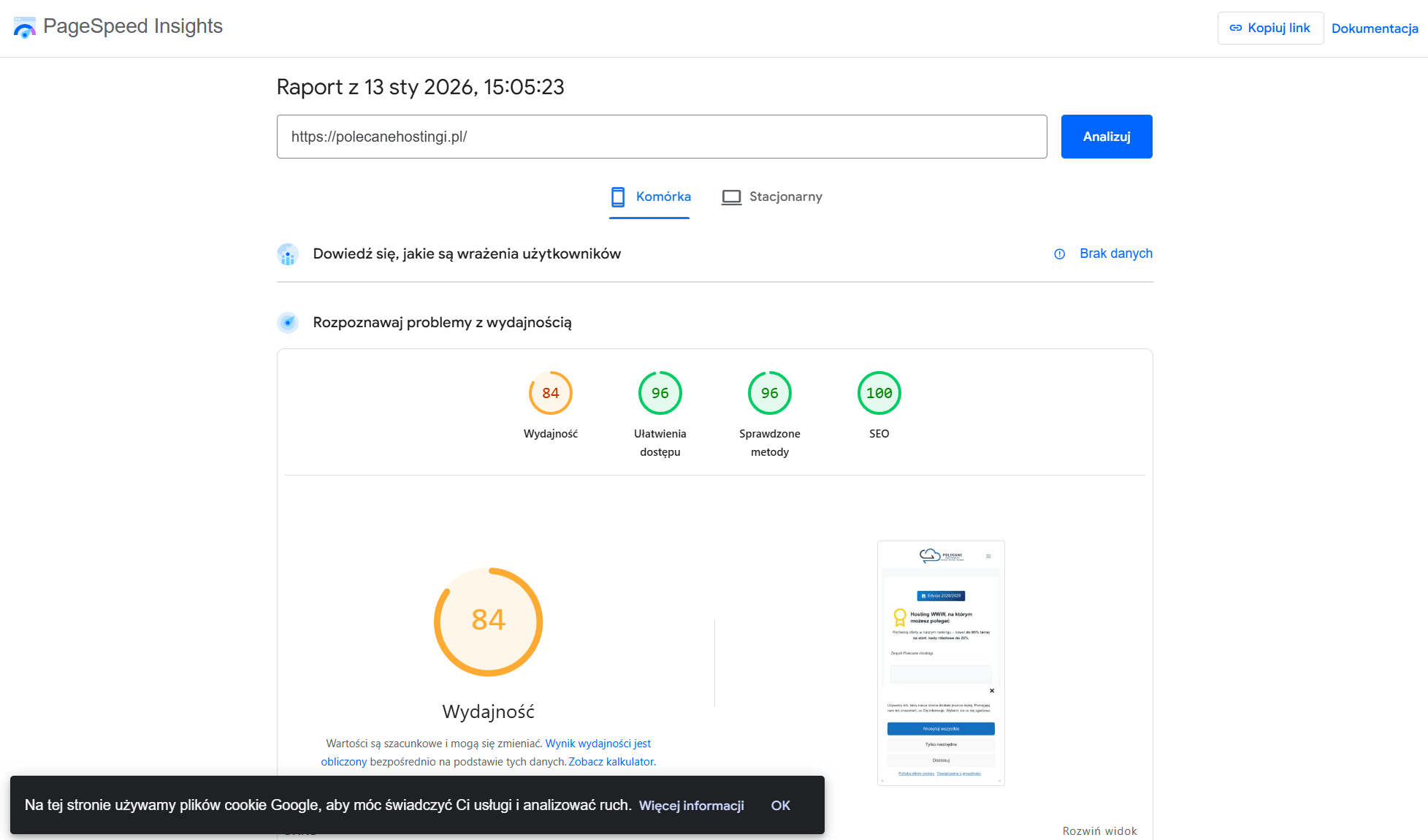Click the PageSpeed Insights logo icon
Image resolution: width=1428 pixels, height=840 pixels.
point(25,27)
